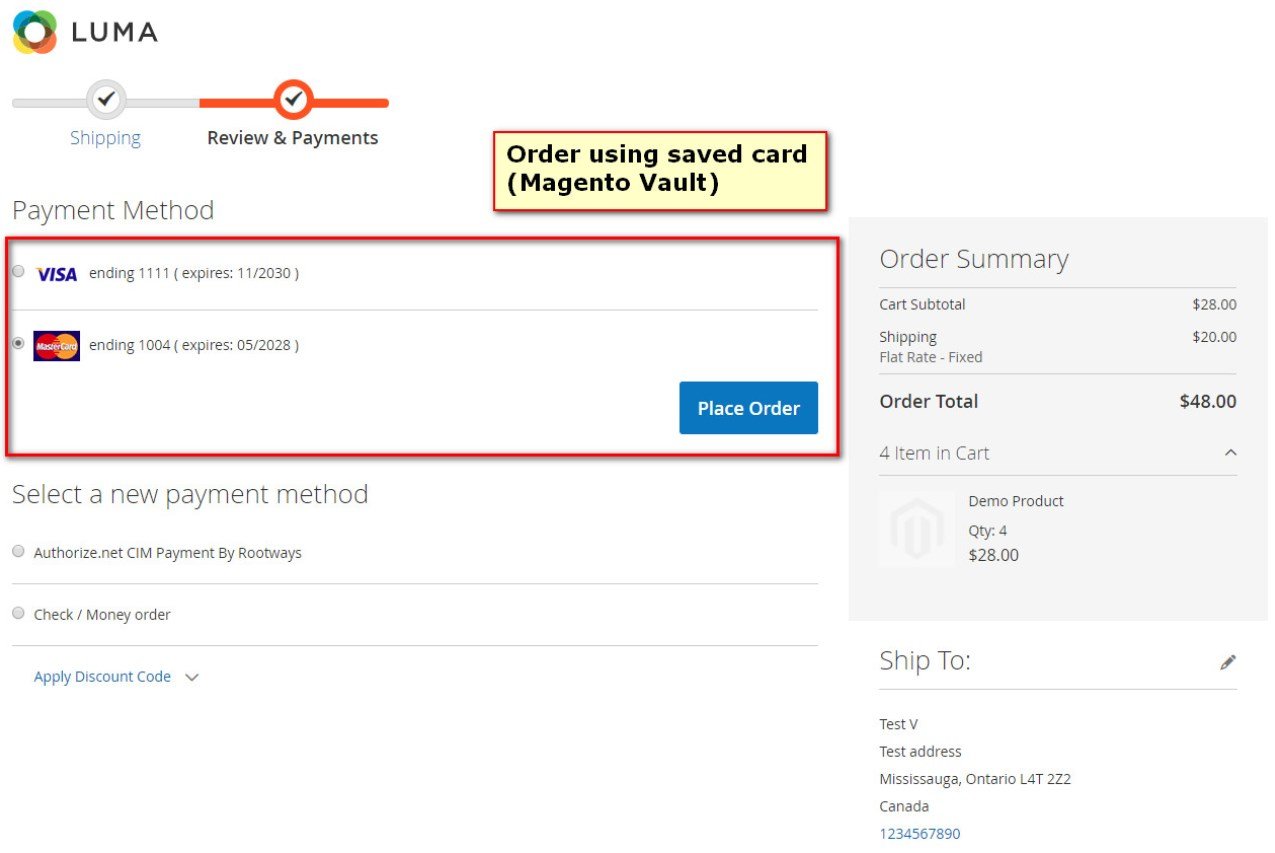The image size is (1275, 853).
Task: Select the Visa ending 1111 radio button
Action: (x=18, y=271)
